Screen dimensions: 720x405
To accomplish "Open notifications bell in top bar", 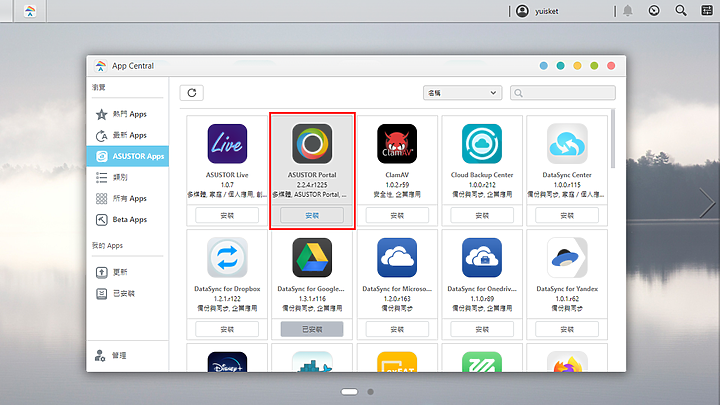I will 627,11.
